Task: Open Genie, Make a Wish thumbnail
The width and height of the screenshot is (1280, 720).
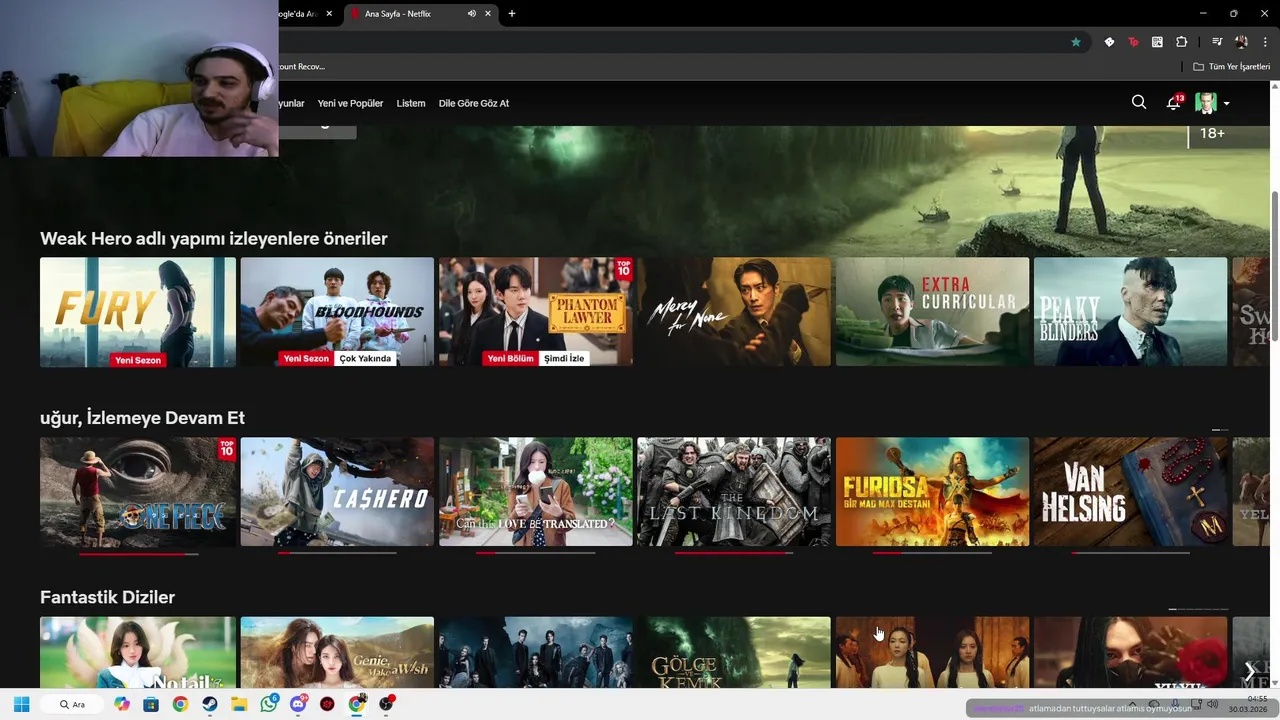Action: pyautogui.click(x=337, y=652)
